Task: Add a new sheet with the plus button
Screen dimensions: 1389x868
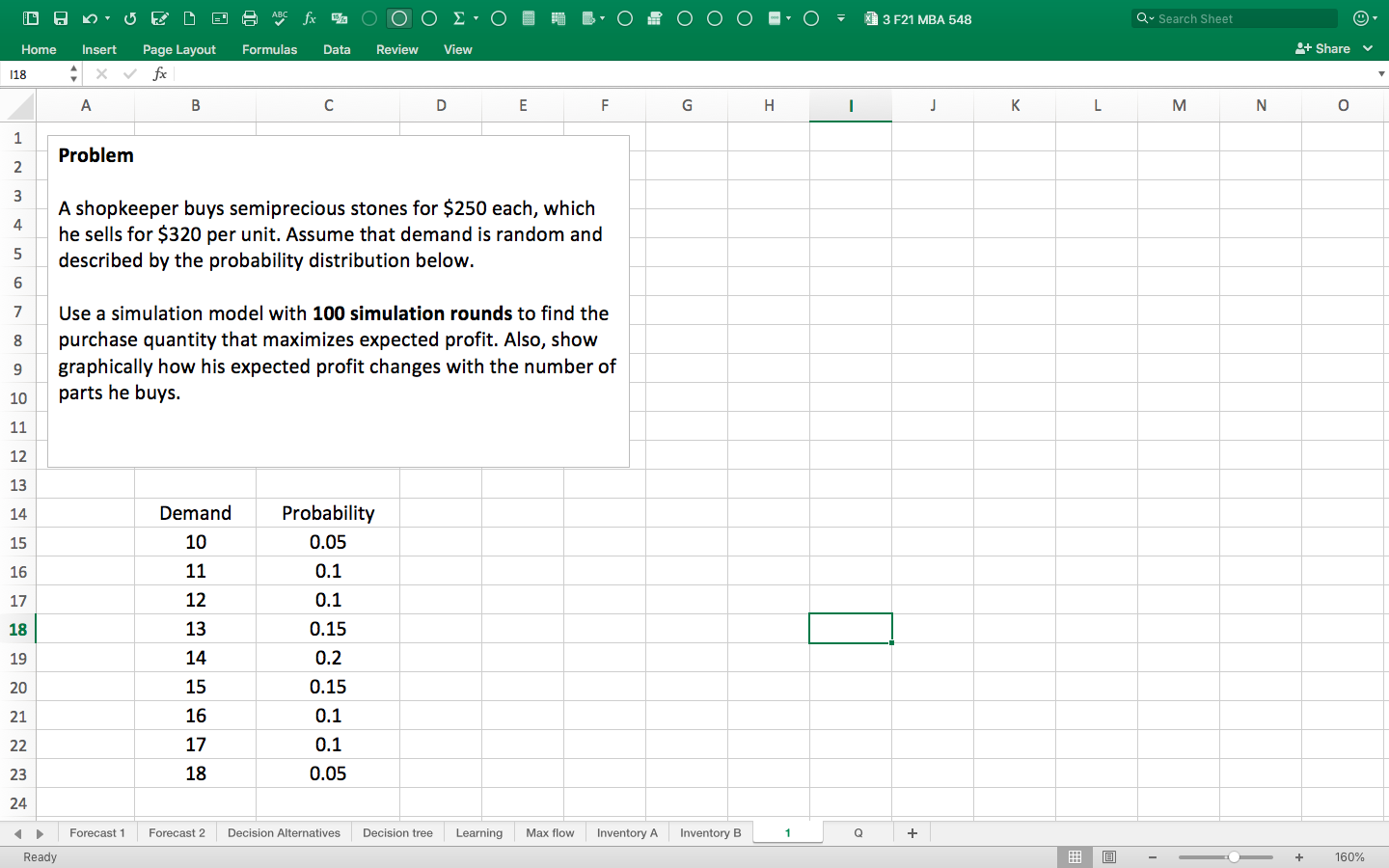Action: [912, 832]
